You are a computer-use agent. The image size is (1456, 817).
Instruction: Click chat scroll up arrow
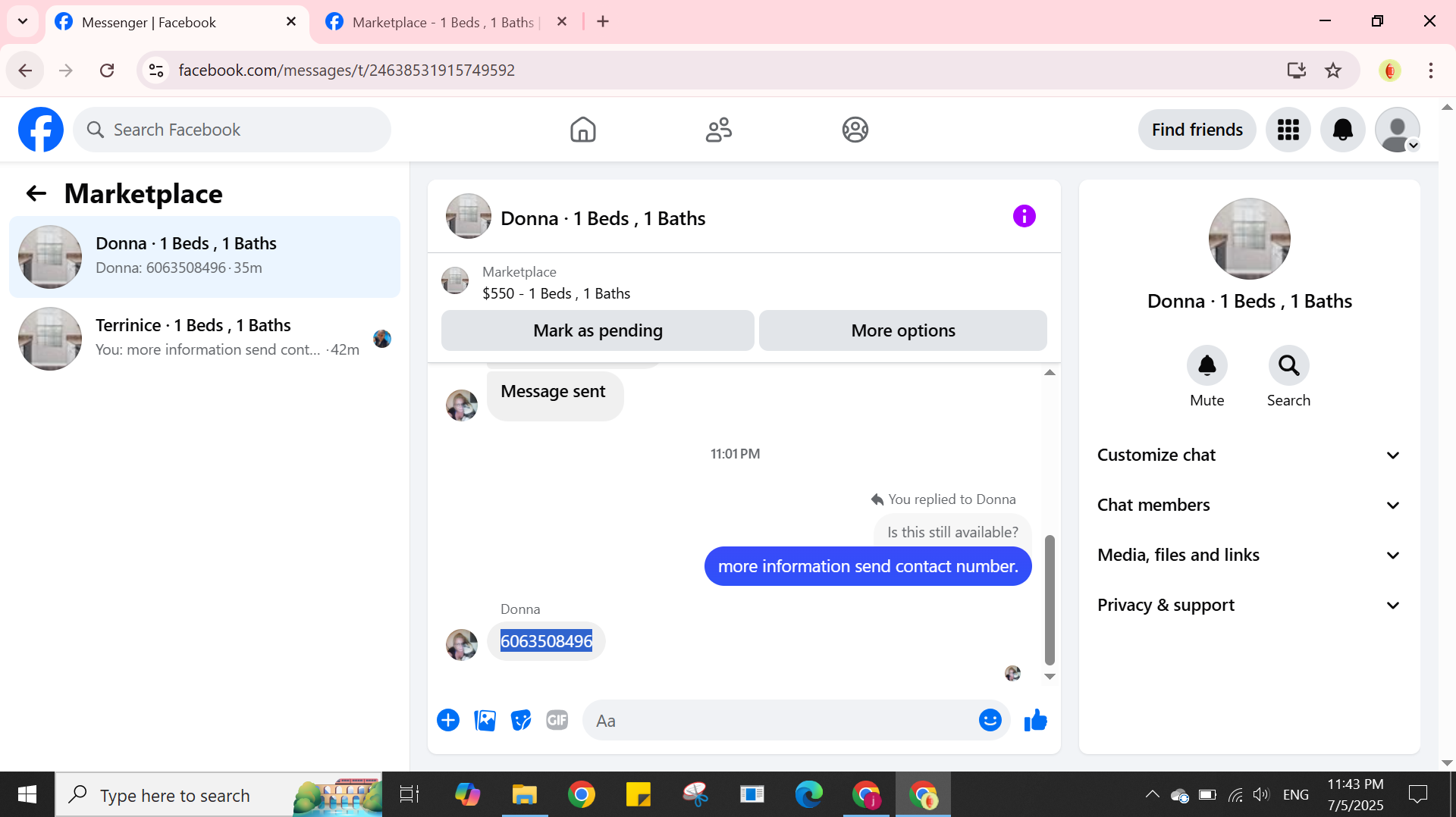point(1050,373)
